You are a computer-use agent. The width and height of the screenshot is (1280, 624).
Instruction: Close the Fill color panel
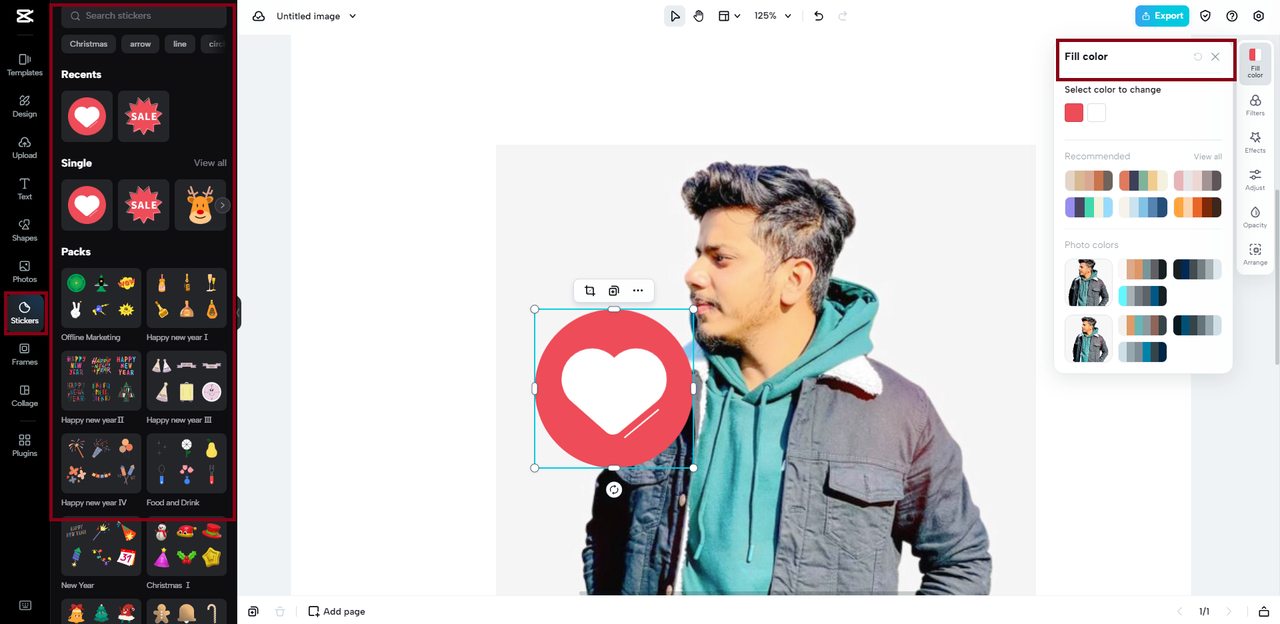click(1215, 57)
